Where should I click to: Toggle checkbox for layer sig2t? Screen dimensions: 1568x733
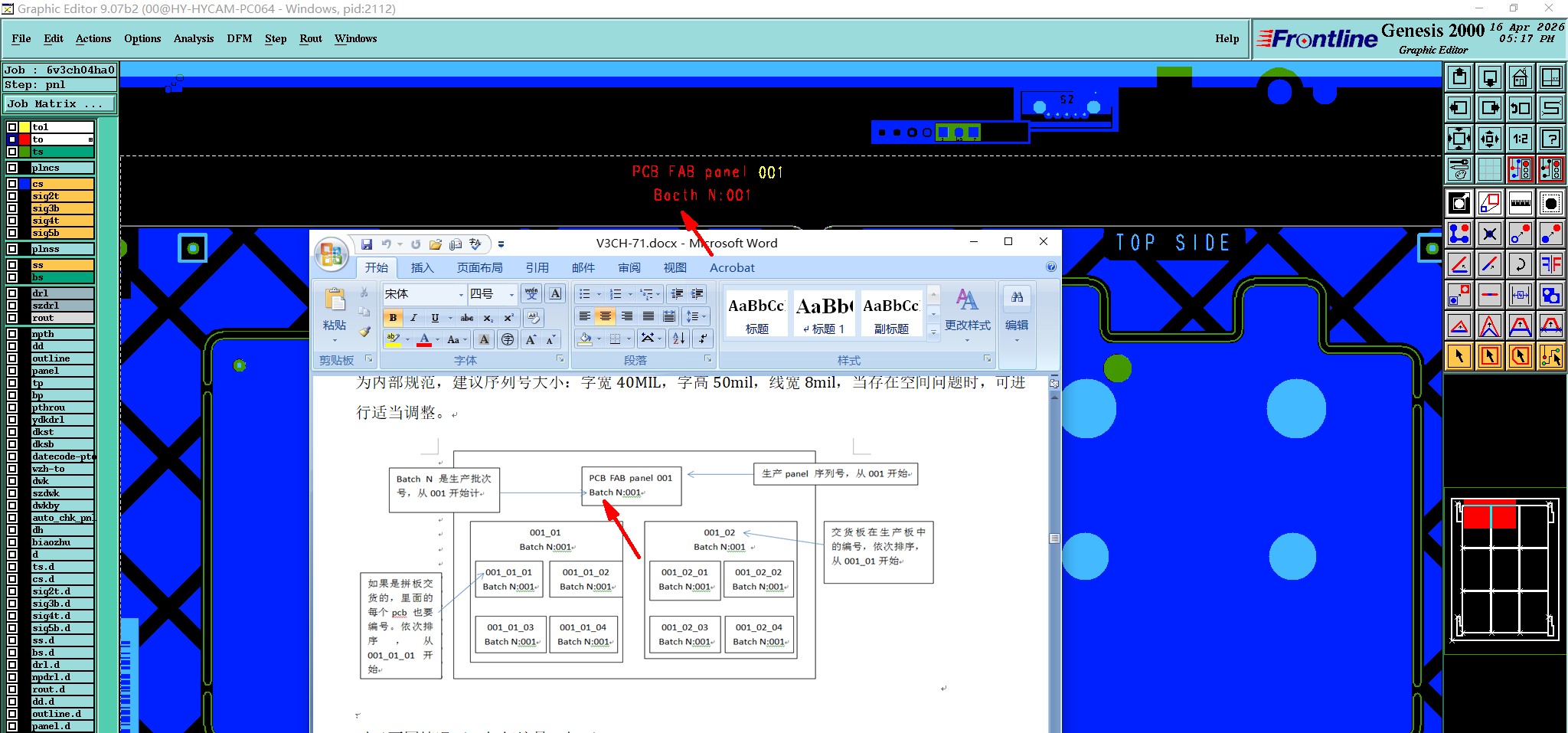12,196
